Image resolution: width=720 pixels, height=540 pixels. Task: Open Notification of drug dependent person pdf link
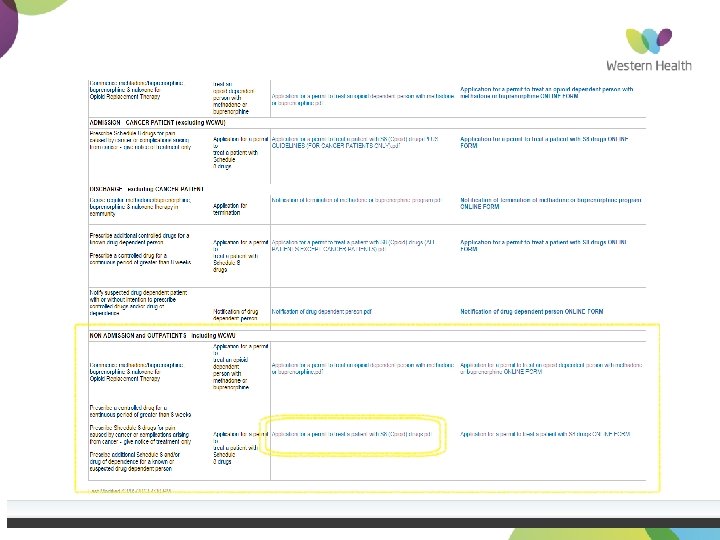click(x=321, y=311)
